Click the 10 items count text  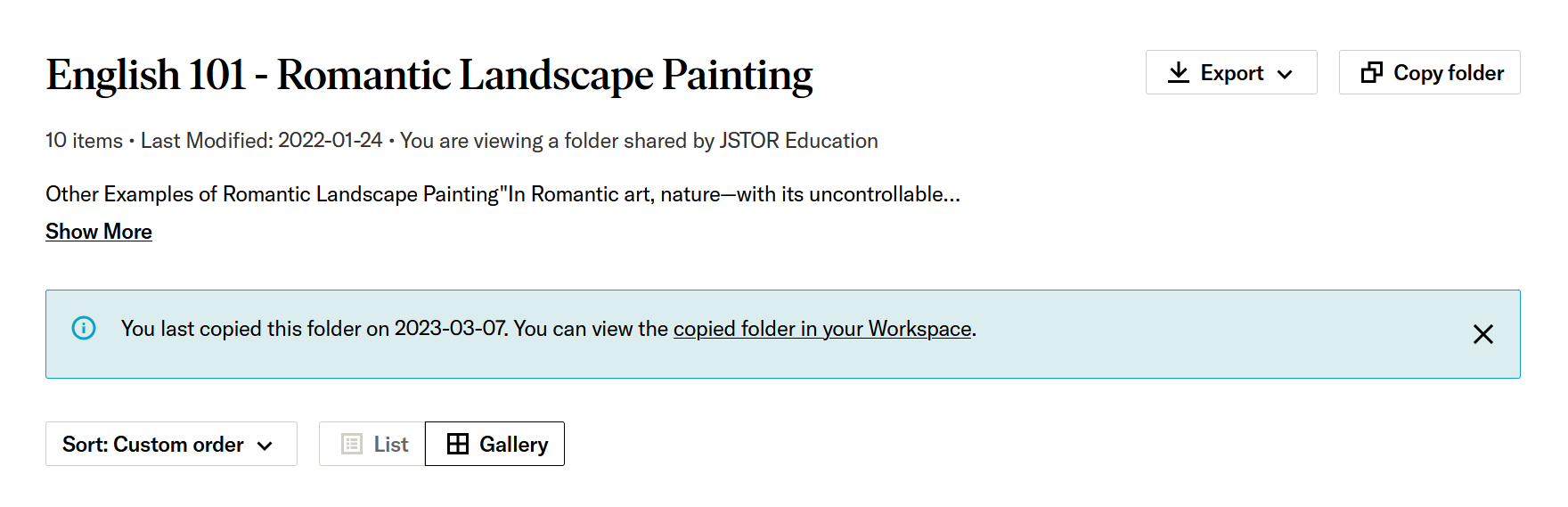point(84,141)
